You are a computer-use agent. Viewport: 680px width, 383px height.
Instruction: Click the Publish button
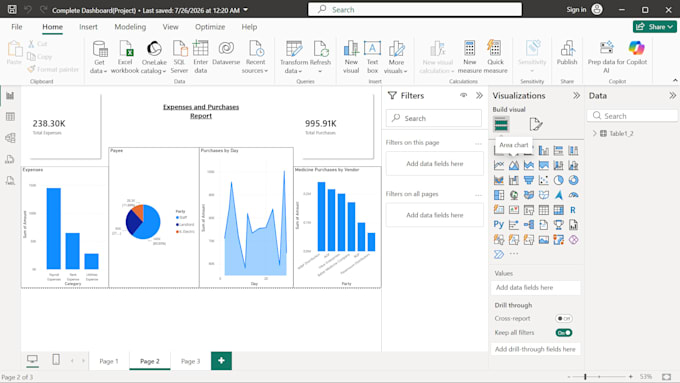(x=567, y=53)
